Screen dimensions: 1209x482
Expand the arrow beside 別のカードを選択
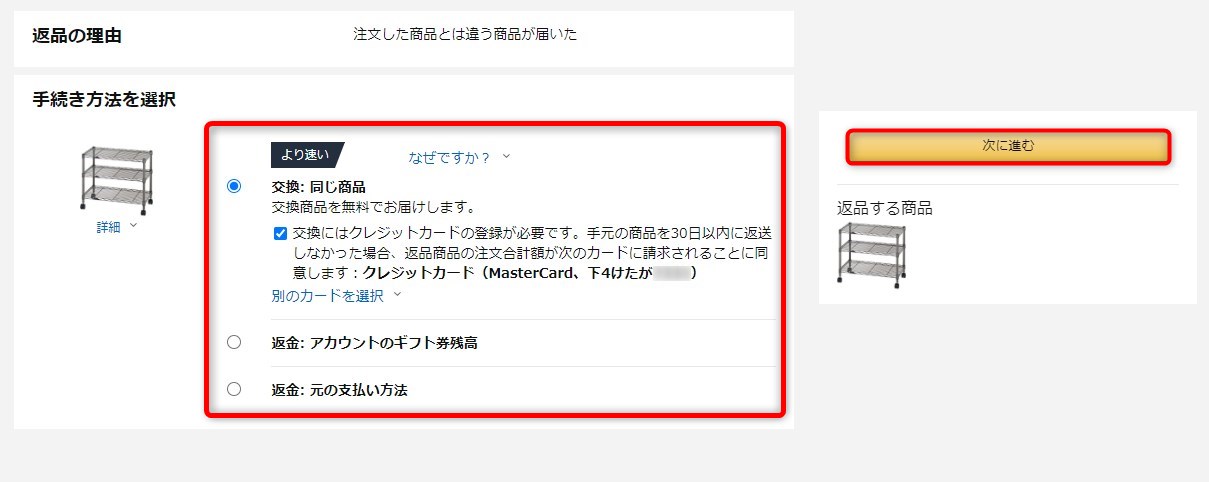(397, 295)
